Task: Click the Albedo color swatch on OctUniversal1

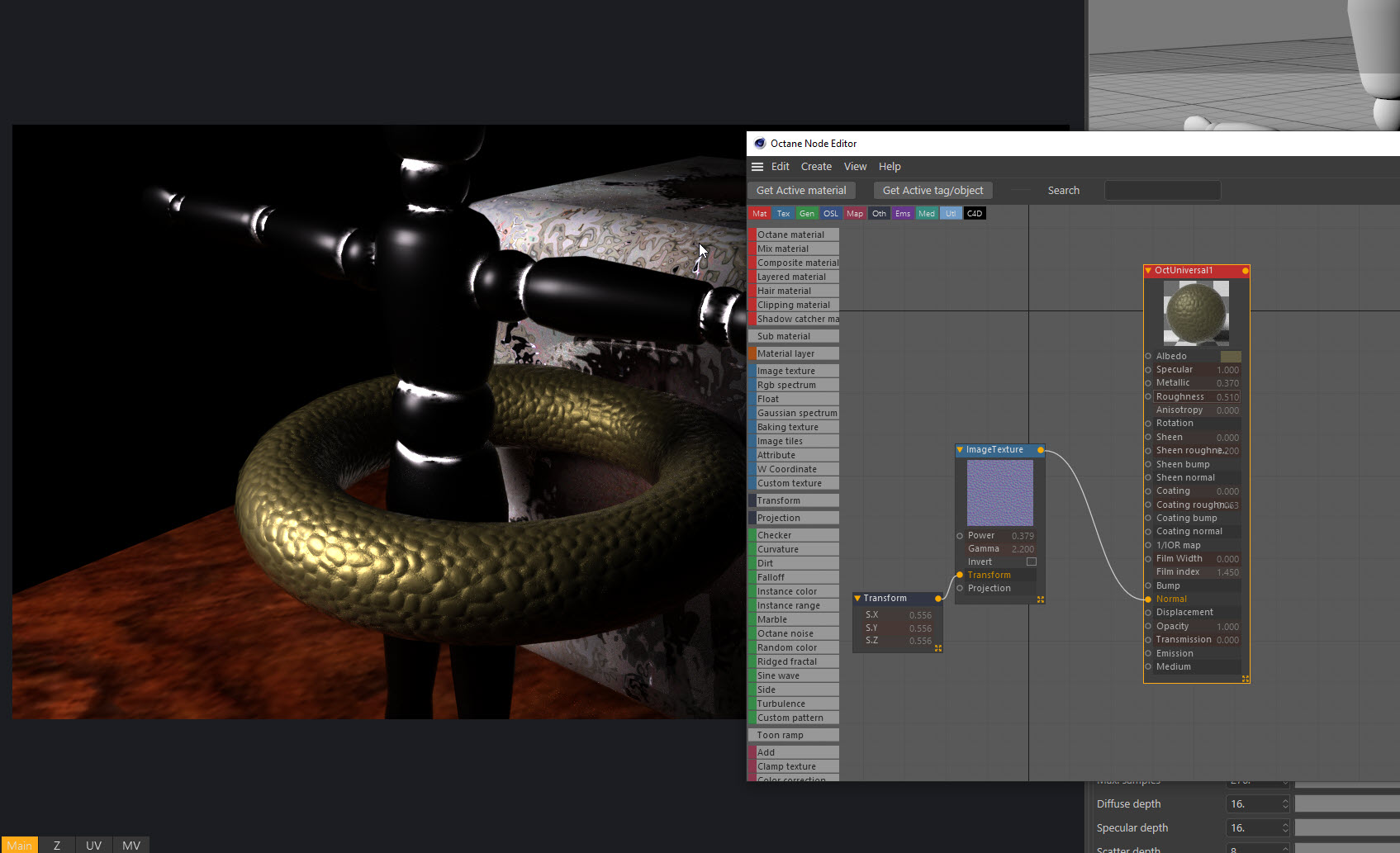Action: point(1231,357)
